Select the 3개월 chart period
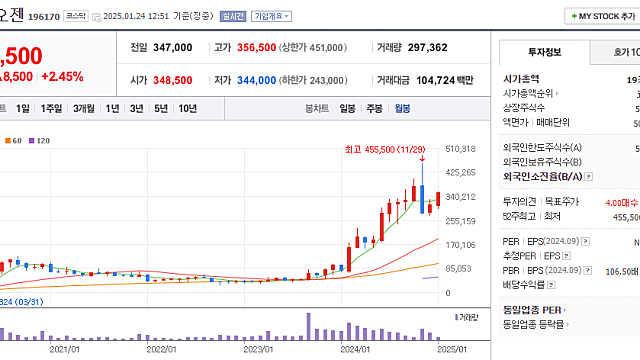 (84, 109)
